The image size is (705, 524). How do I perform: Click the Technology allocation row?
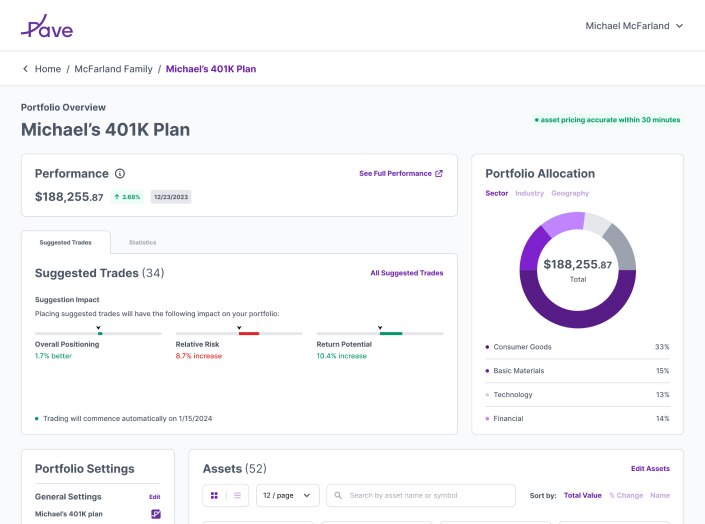[577, 394]
